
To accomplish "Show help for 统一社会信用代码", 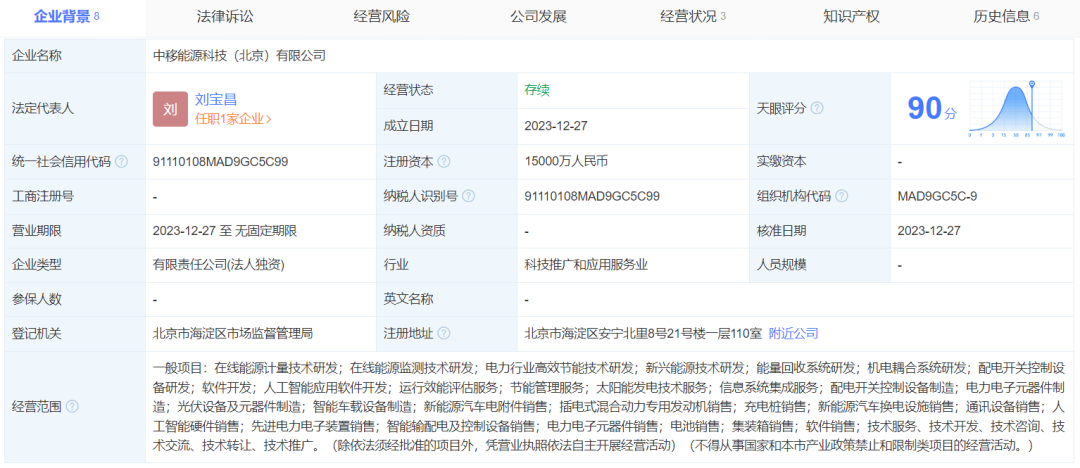I will pos(121,162).
